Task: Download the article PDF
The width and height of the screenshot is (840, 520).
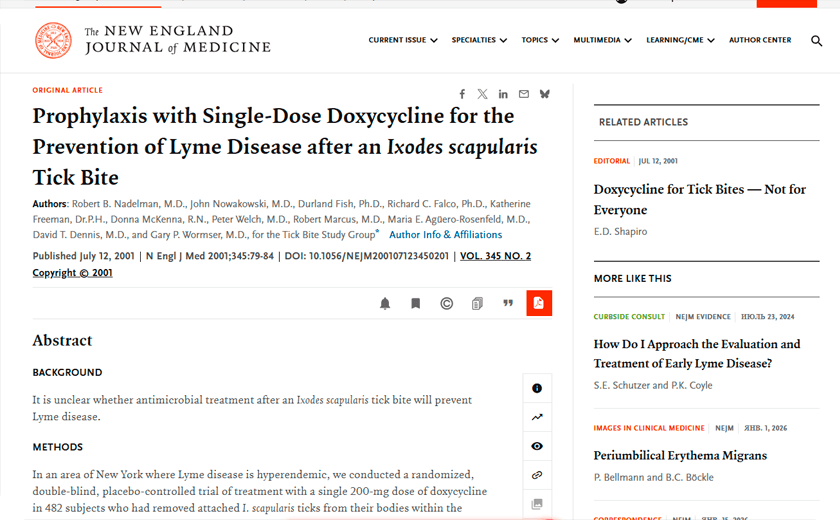Action: (539, 303)
